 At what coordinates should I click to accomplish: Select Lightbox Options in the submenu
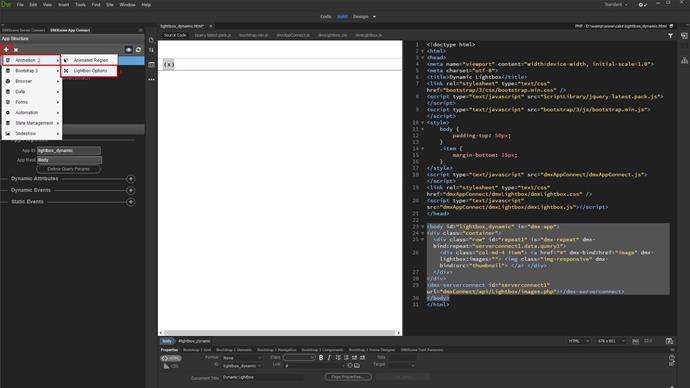tap(89, 71)
